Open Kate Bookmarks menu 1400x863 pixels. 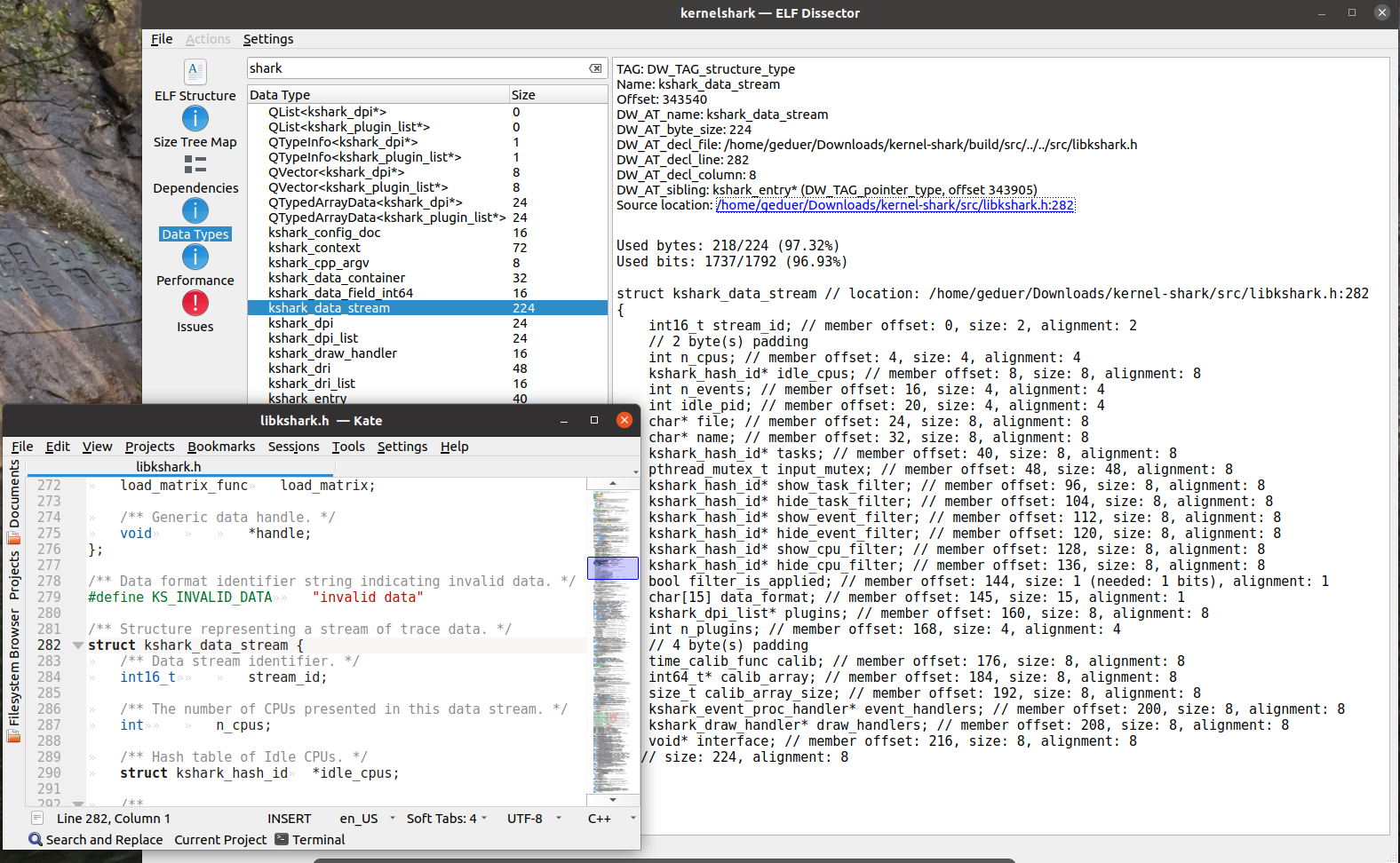pyautogui.click(x=221, y=447)
